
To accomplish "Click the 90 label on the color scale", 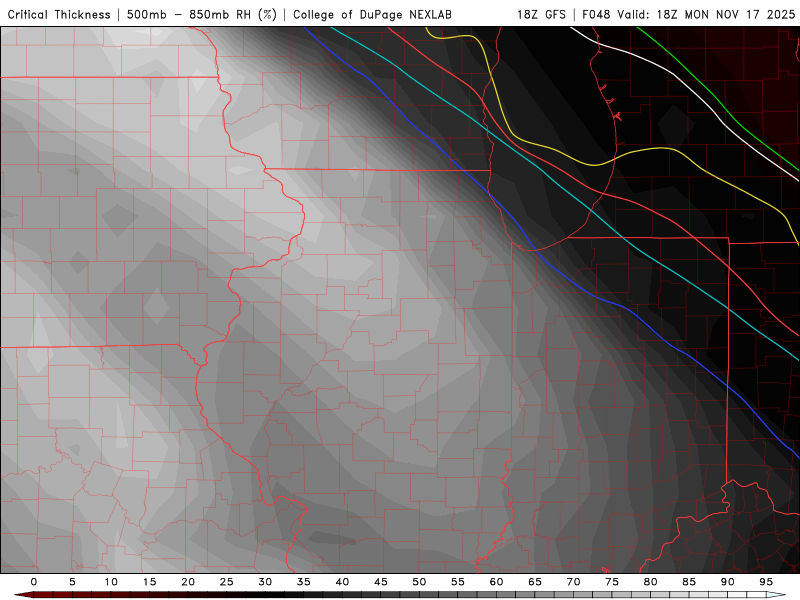I will pyautogui.click(x=728, y=582).
